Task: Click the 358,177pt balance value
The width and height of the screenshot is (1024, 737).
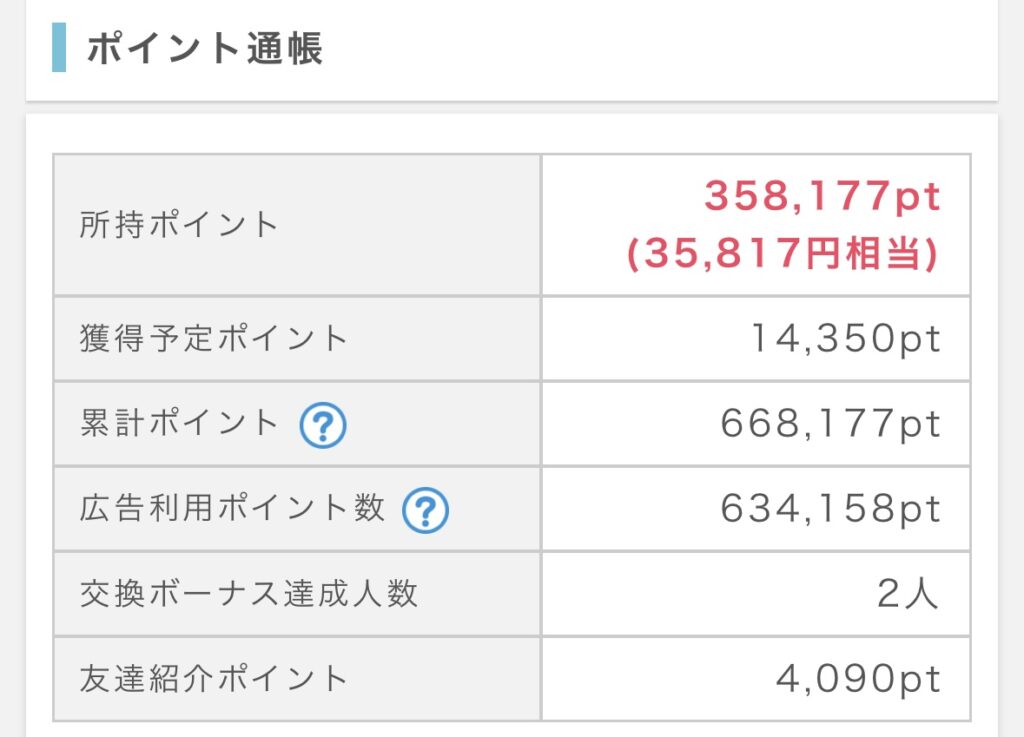Action: point(822,196)
